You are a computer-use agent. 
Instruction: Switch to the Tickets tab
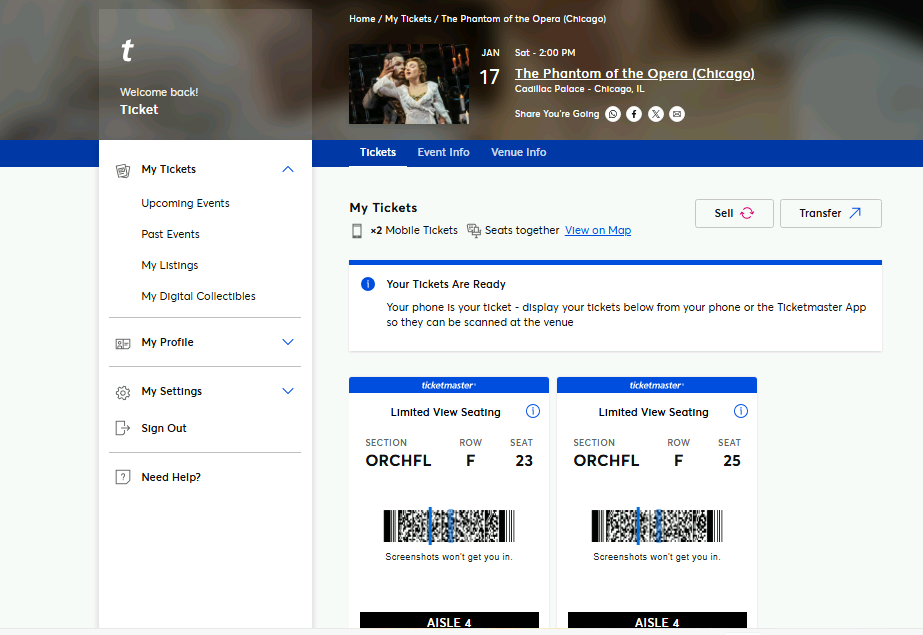[x=378, y=152]
